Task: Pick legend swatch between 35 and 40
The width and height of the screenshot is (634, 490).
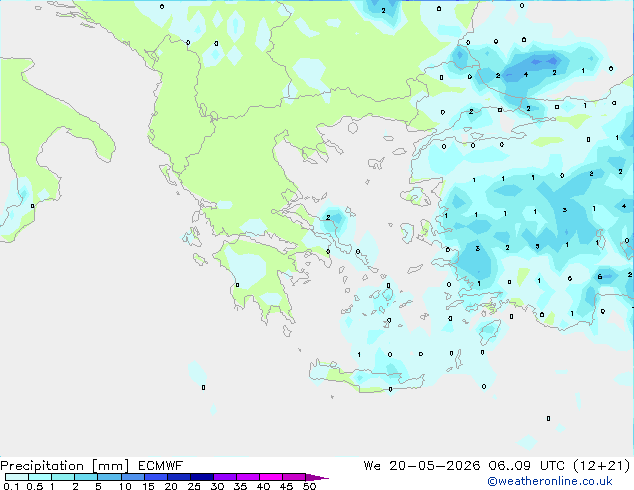Action: 247,477
